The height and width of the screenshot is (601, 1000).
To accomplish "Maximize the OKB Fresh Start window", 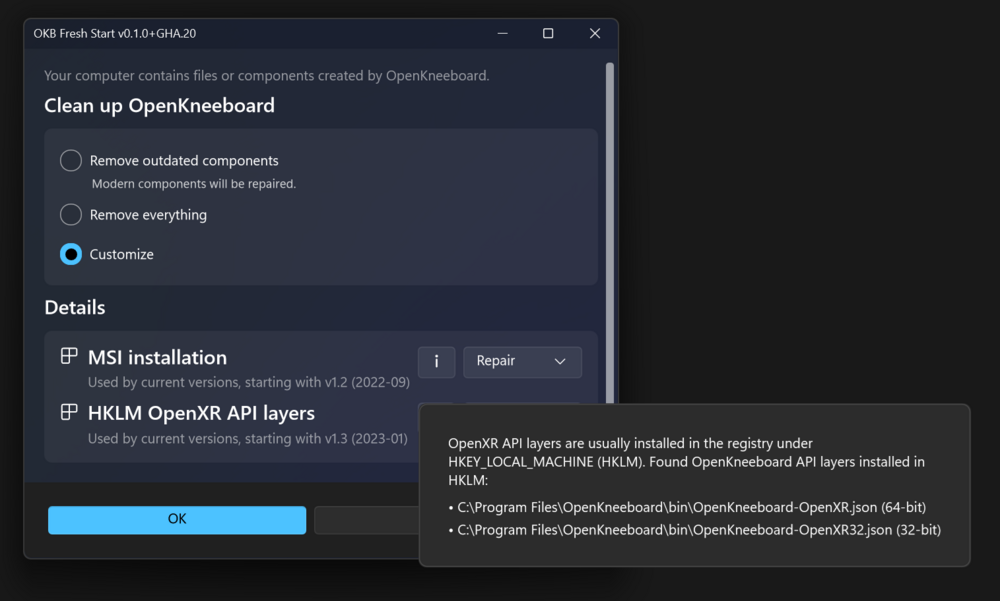I will coord(548,33).
